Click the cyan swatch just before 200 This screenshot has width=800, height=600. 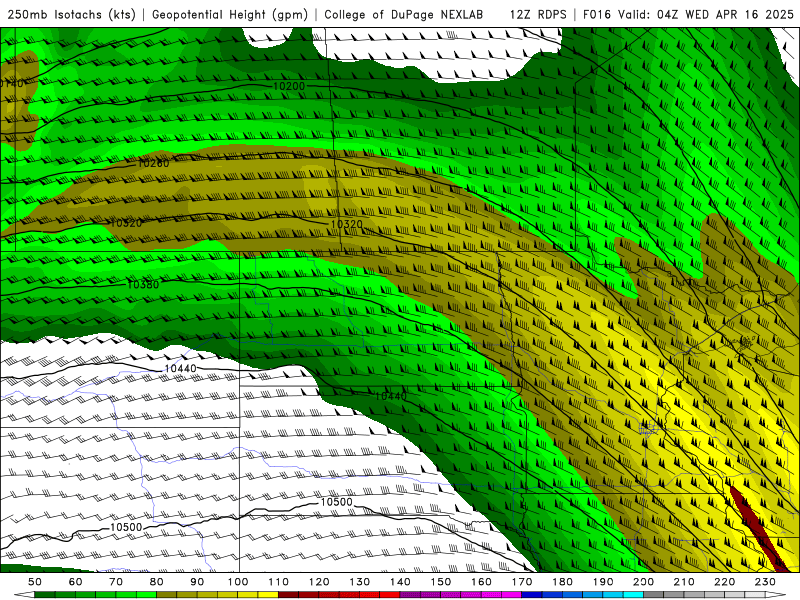point(633,595)
